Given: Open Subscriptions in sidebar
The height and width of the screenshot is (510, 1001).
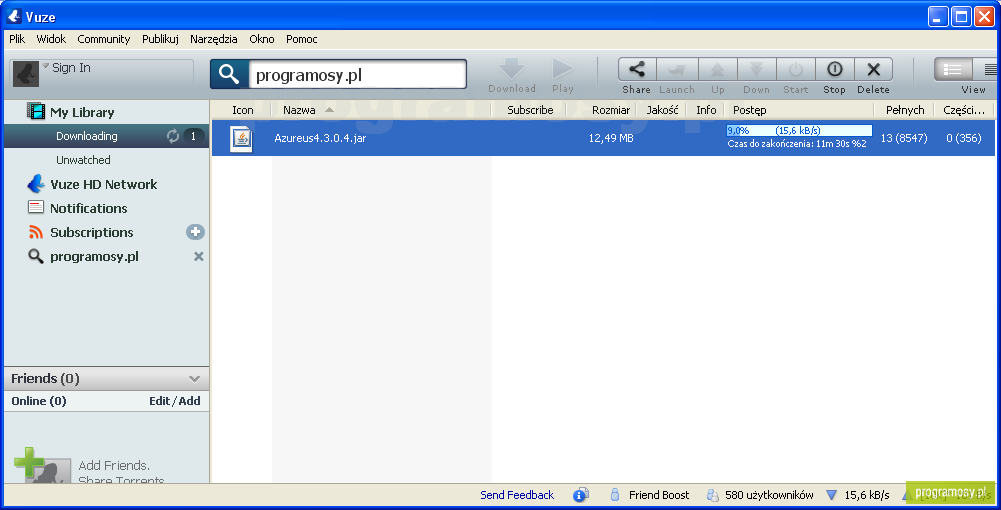Looking at the screenshot, I should tap(91, 232).
